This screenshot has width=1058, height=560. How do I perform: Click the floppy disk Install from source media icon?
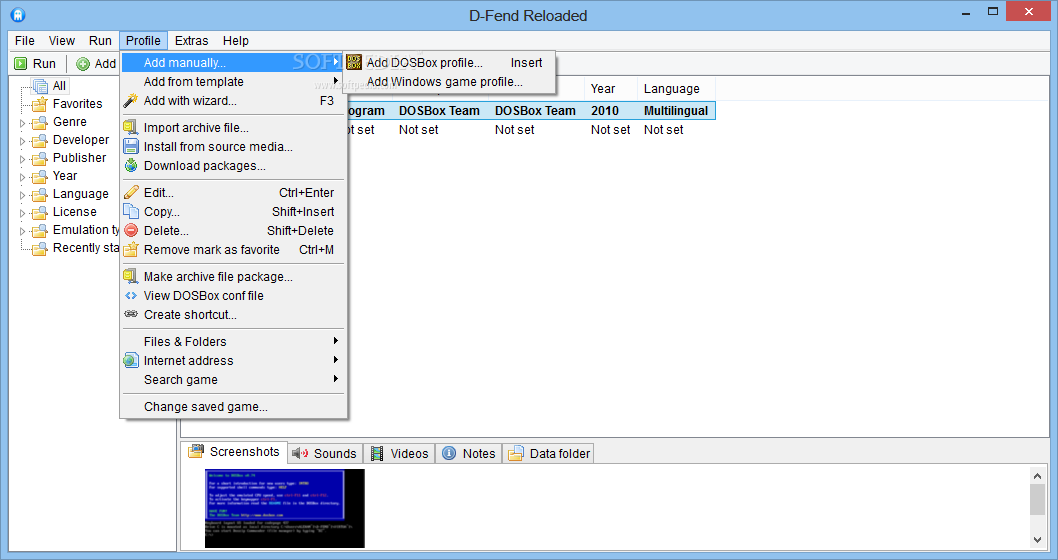point(131,146)
